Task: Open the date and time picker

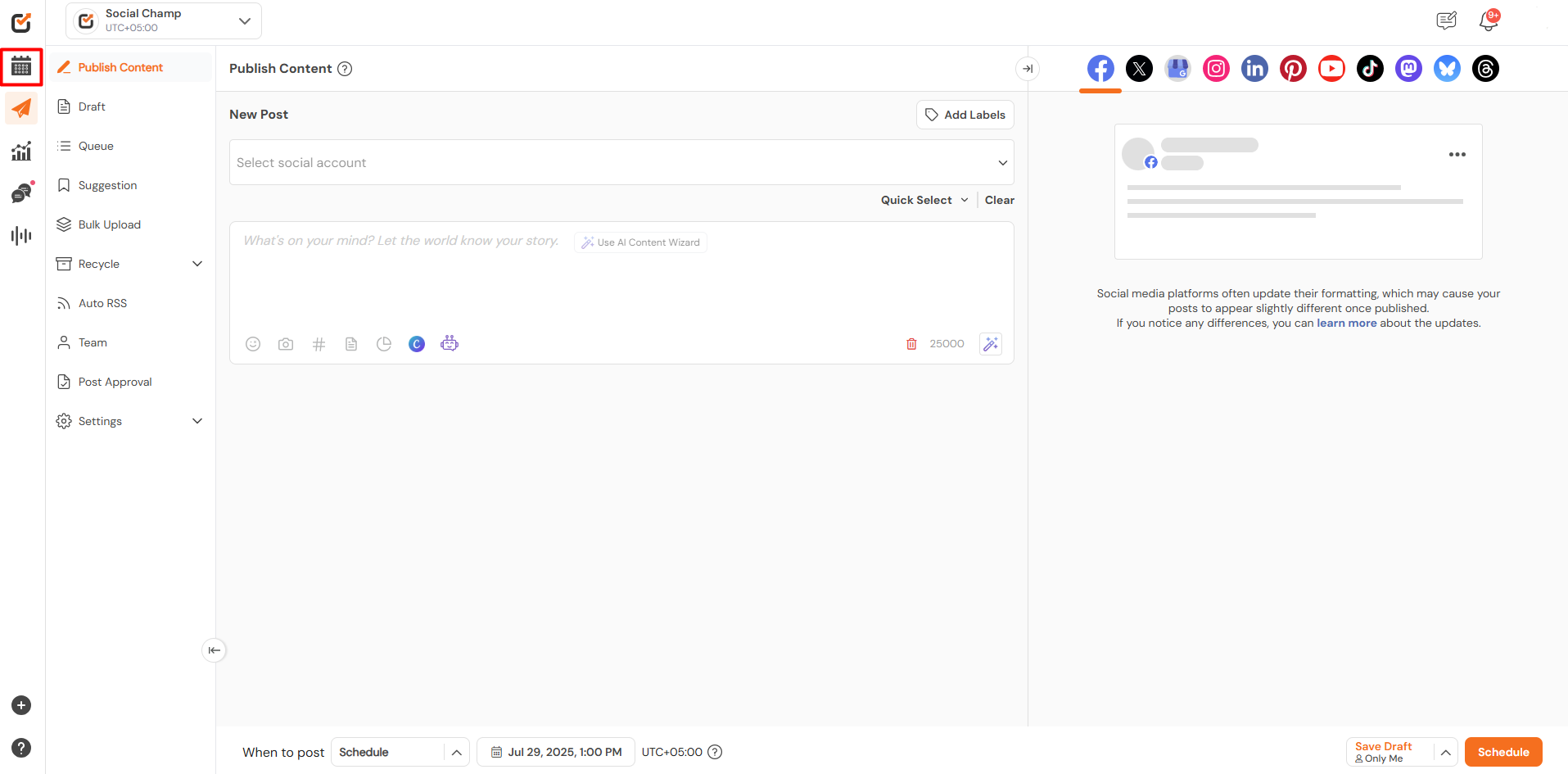Action: click(556, 752)
